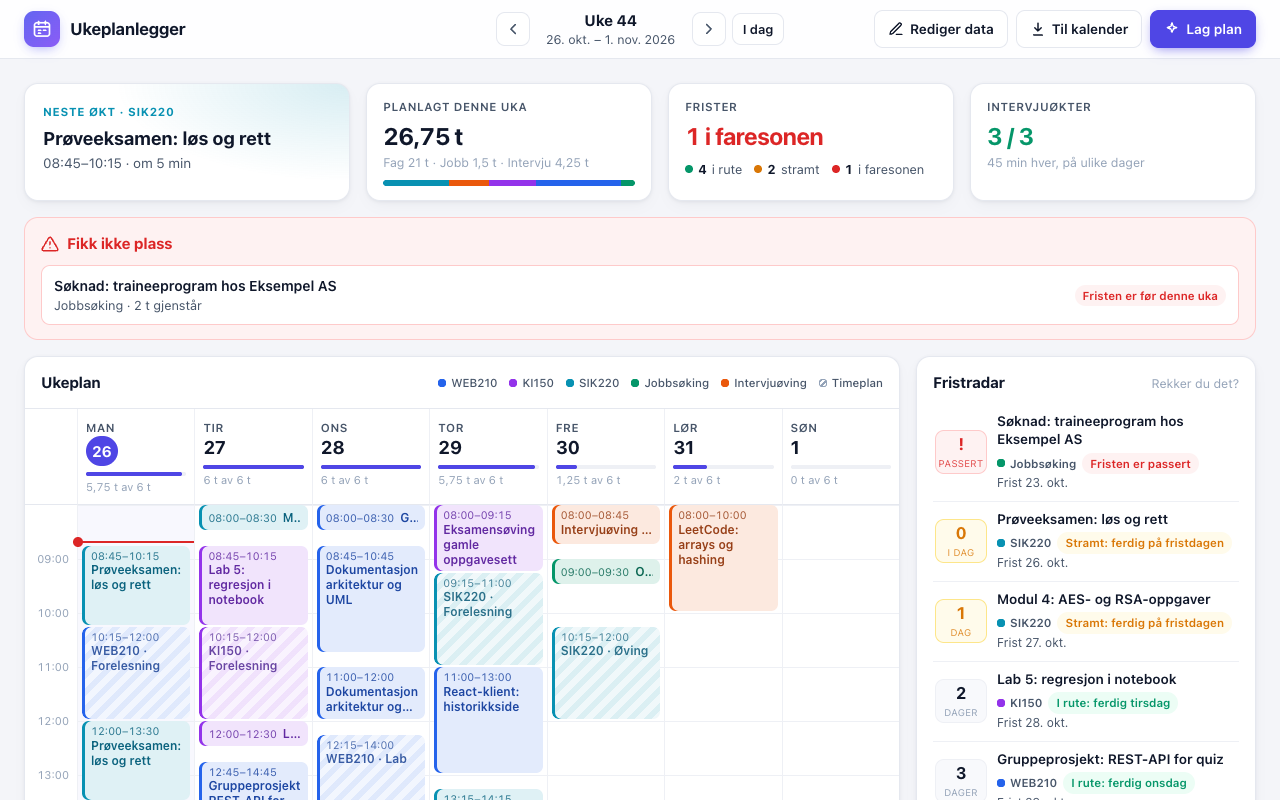Open the unplaced traineeprogram task row
Image resolution: width=1280 pixels, height=800 pixels.
pyautogui.click(x=640, y=295)
